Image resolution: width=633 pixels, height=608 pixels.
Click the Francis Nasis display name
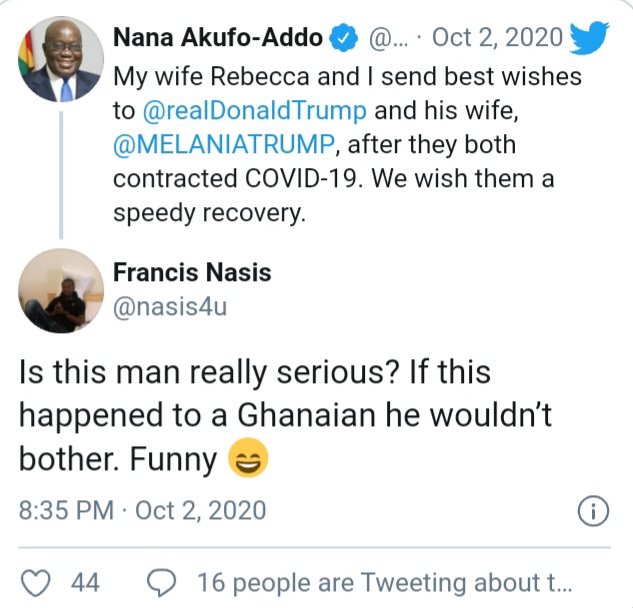click(192, 272)
